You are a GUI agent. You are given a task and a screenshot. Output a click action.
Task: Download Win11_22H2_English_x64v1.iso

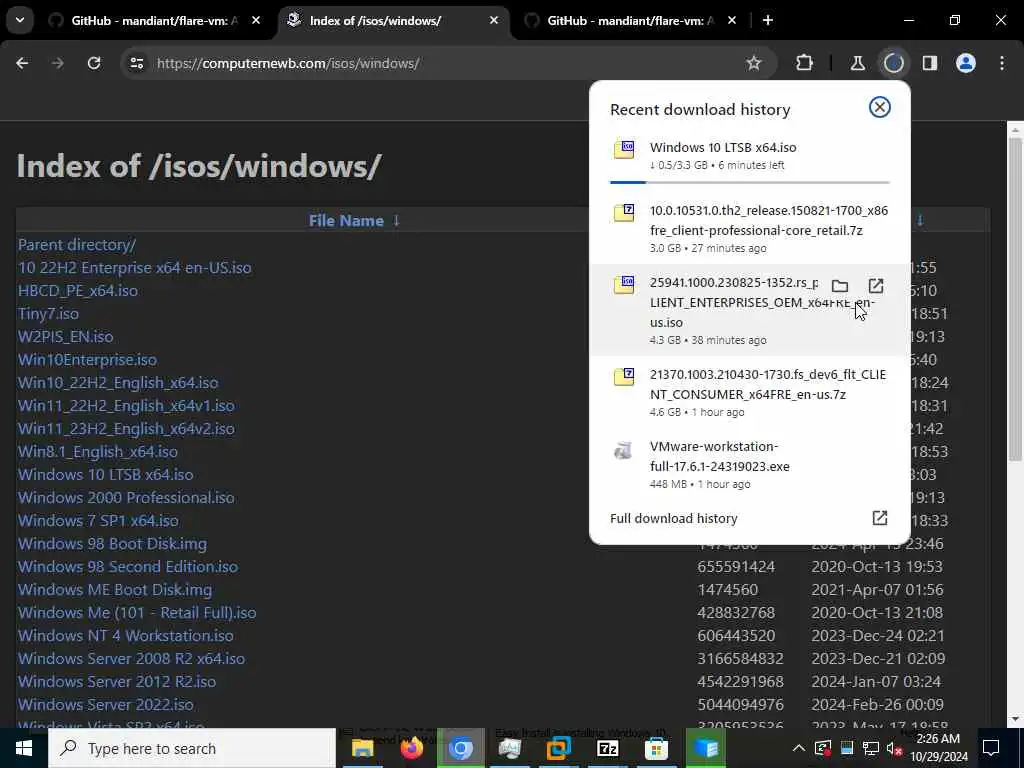click(126, 406)
